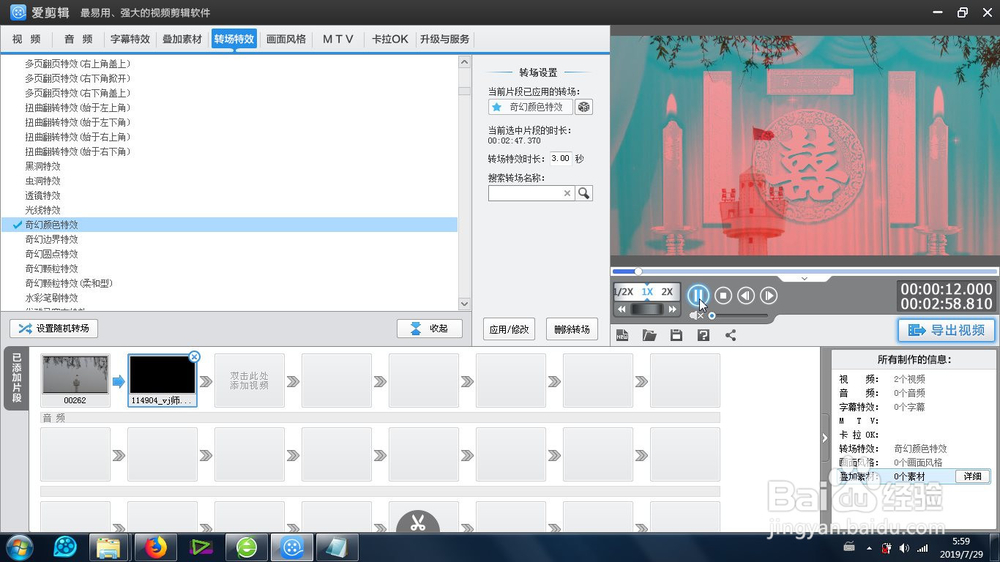This screenshot has width=1000, height=562.
Task: Save project with floppy disk icon
Action: click(x=676, y=335)
